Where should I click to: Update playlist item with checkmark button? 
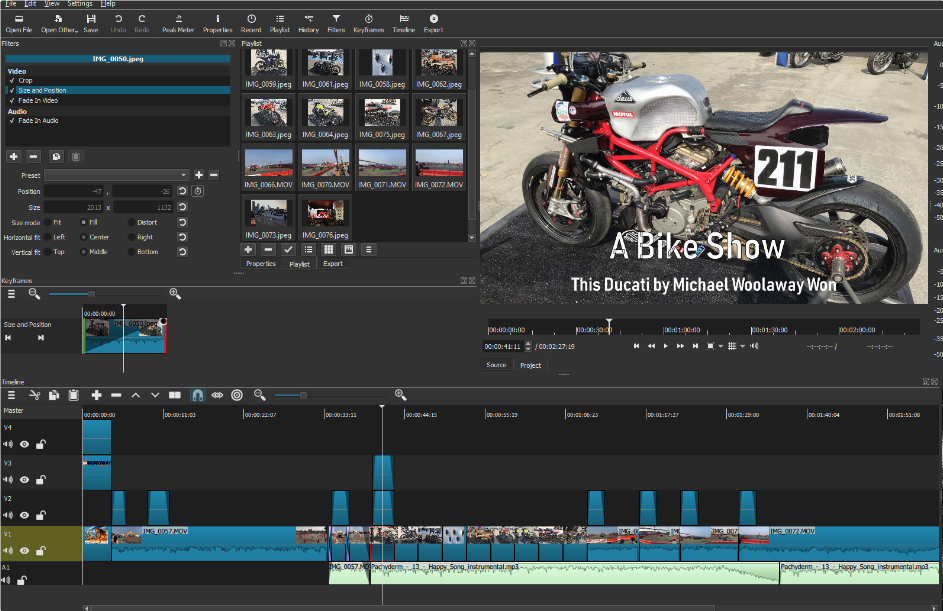point(288,250)
